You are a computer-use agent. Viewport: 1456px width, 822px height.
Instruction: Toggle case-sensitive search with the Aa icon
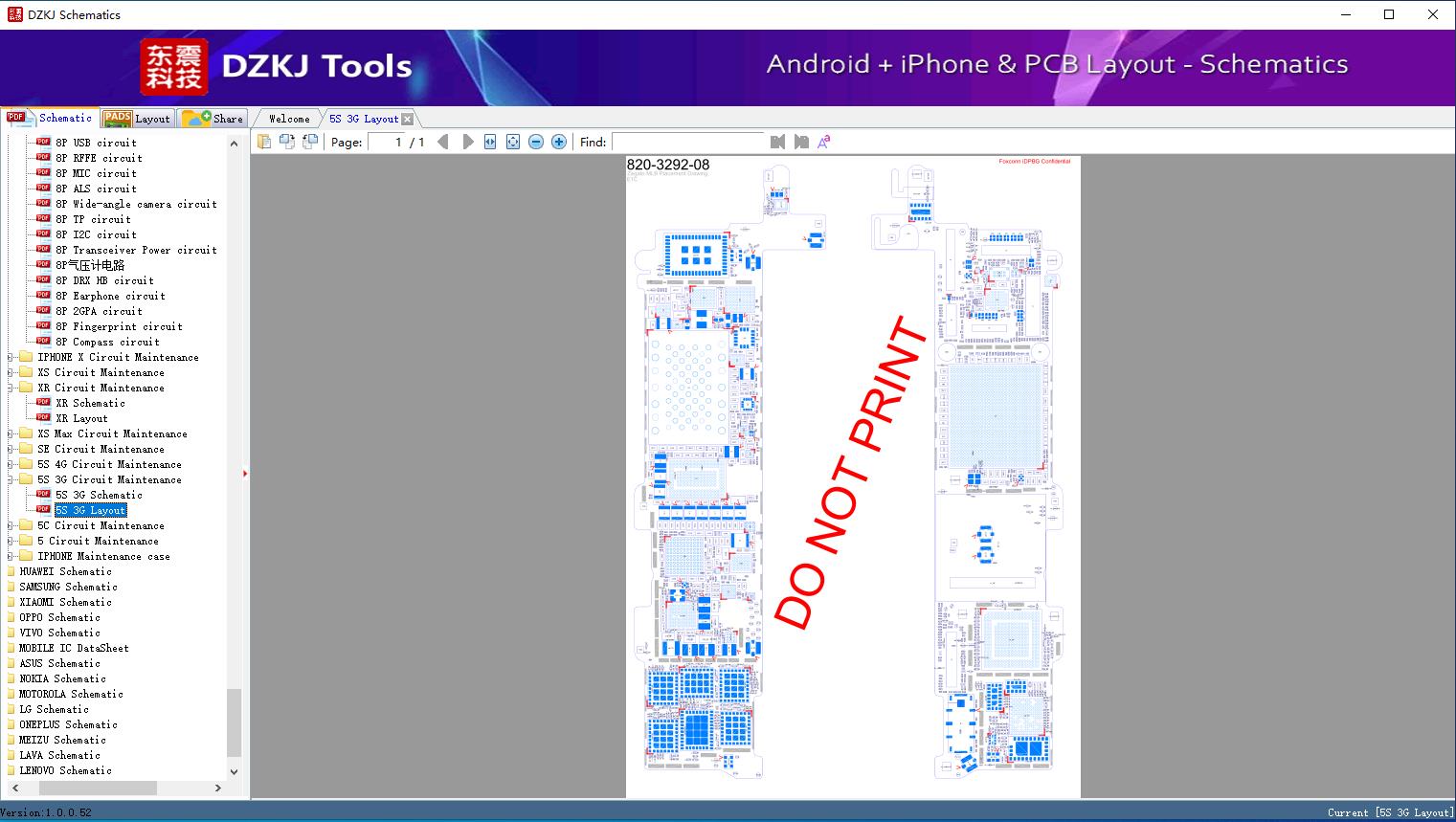point(823,141)
